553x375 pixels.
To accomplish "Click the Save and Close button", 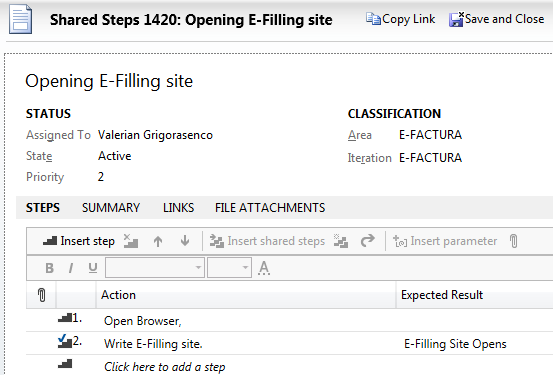I will coord(497,19).
